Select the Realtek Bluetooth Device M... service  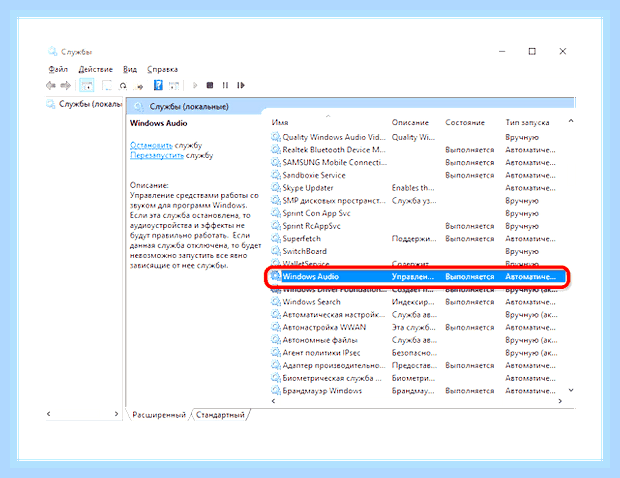click(334, 150)
